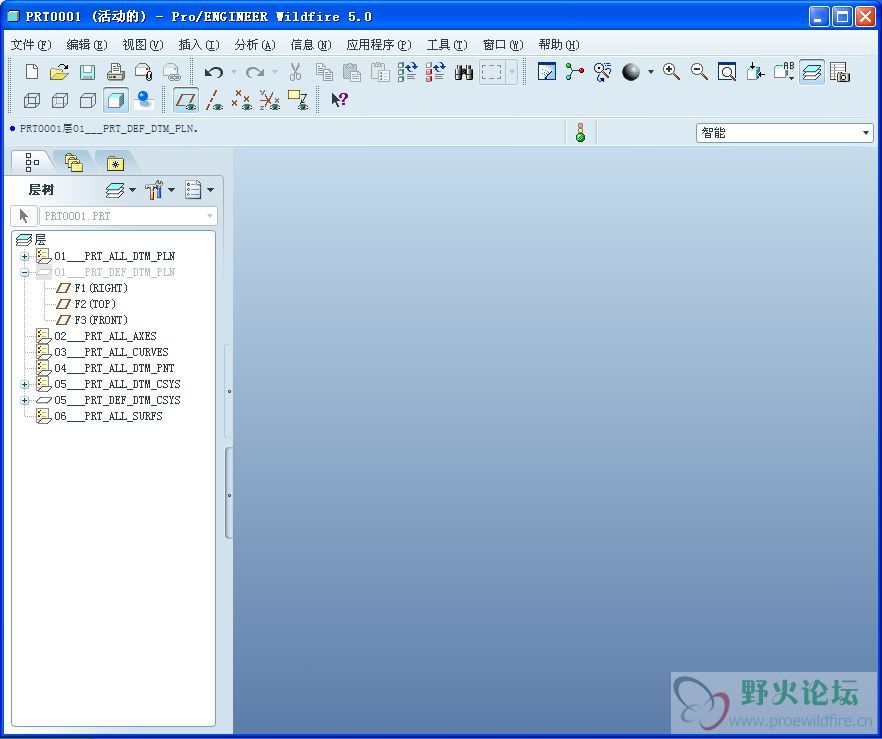Print the model with the printer icon

[115, 72]
